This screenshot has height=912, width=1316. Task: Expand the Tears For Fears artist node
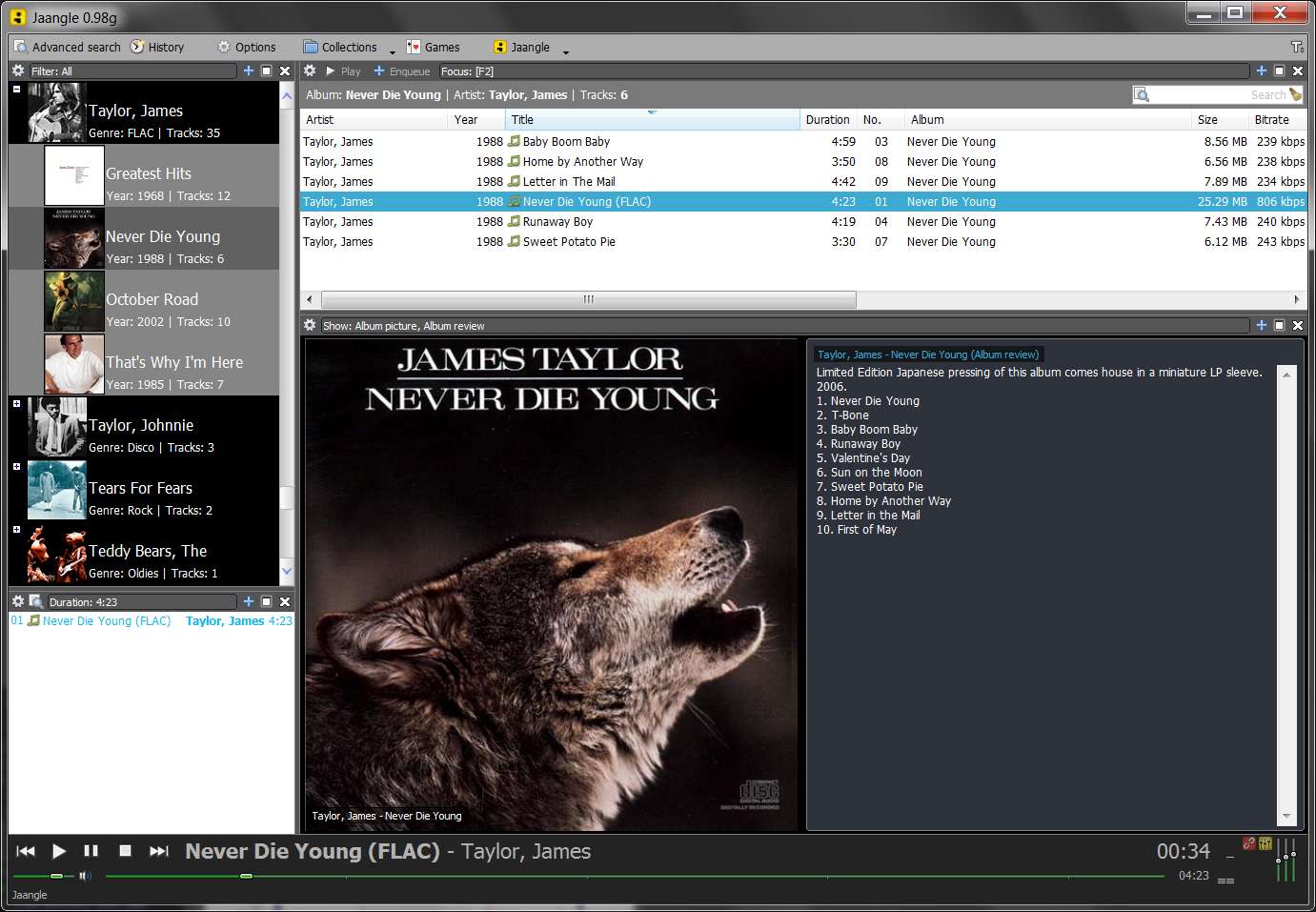(x=16, y=466)
